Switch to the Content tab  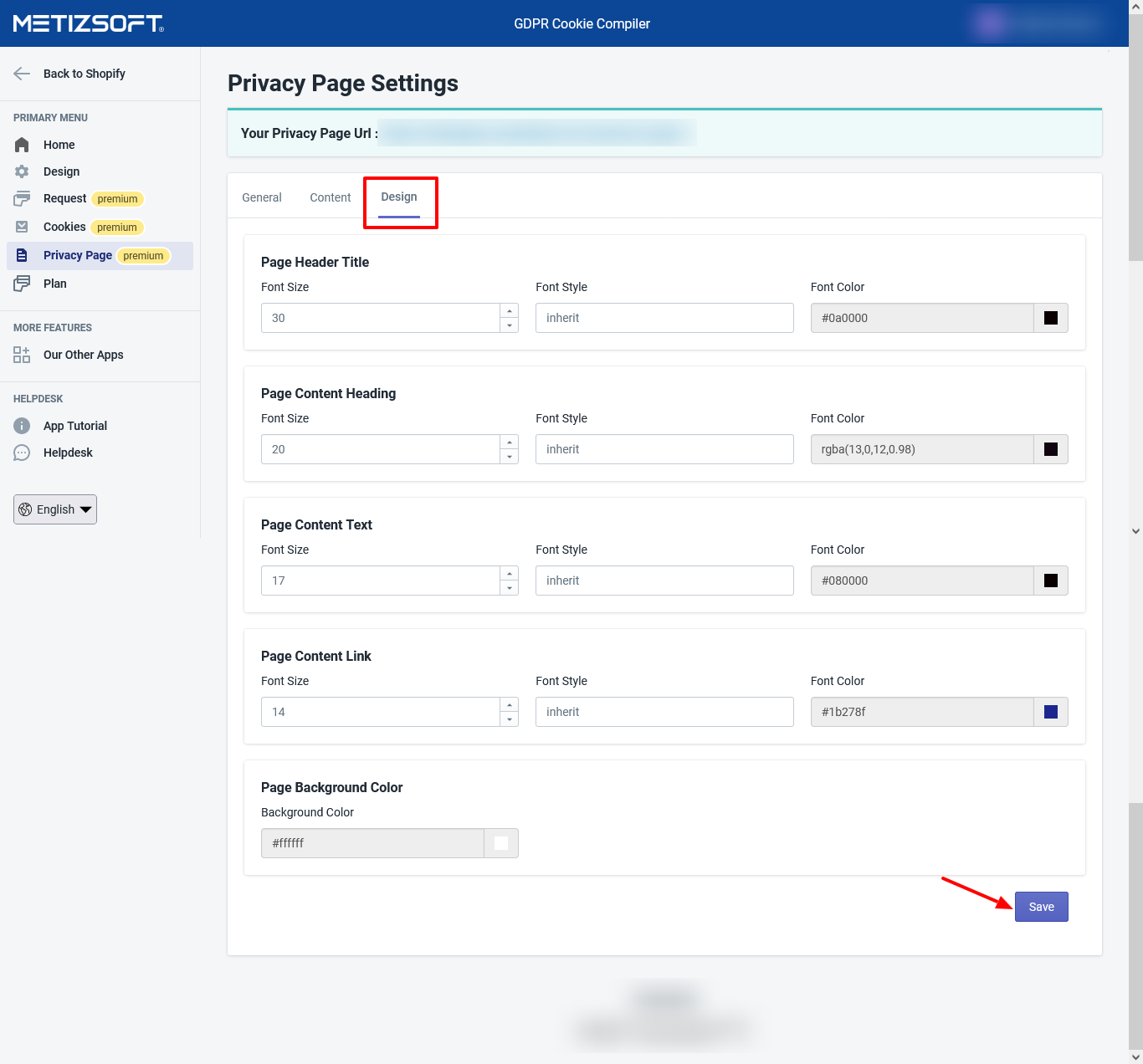[x=331, y=197]
